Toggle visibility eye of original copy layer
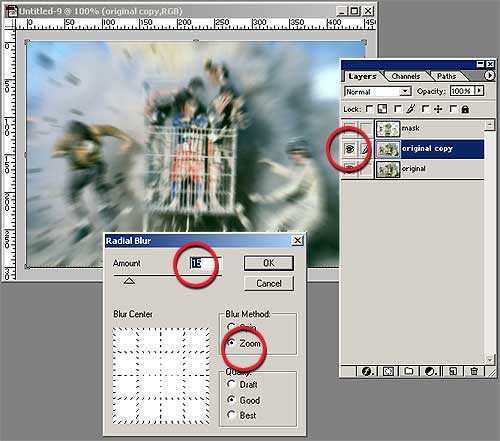This screenshot has width=500, height=441. click(350, 149)
